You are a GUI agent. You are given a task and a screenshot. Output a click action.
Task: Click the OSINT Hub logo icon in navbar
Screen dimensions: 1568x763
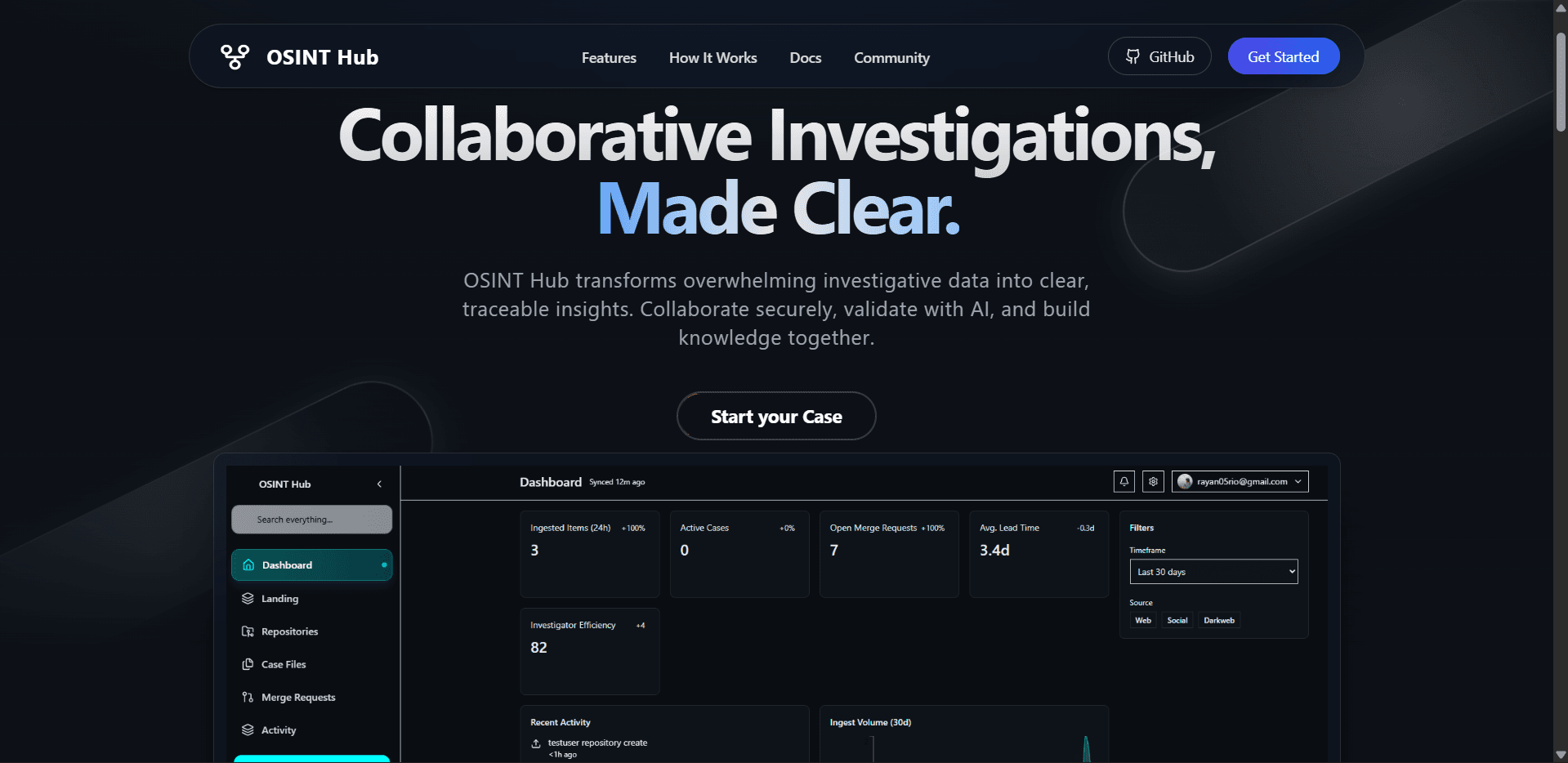[x=235, y=56]
